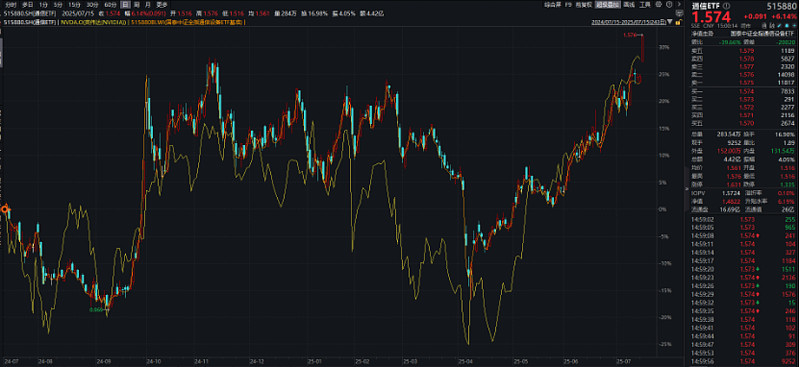
Task: Click the yellow unlock padlock icon
Action: (679, 22)
